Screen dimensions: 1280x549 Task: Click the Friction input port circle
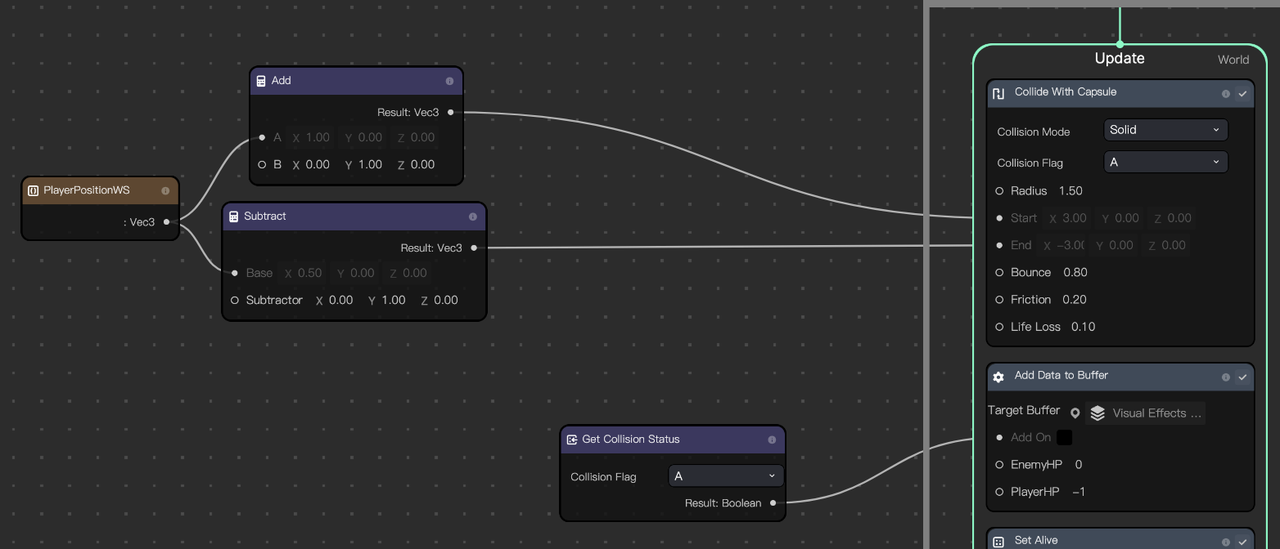tap(999, 299)
